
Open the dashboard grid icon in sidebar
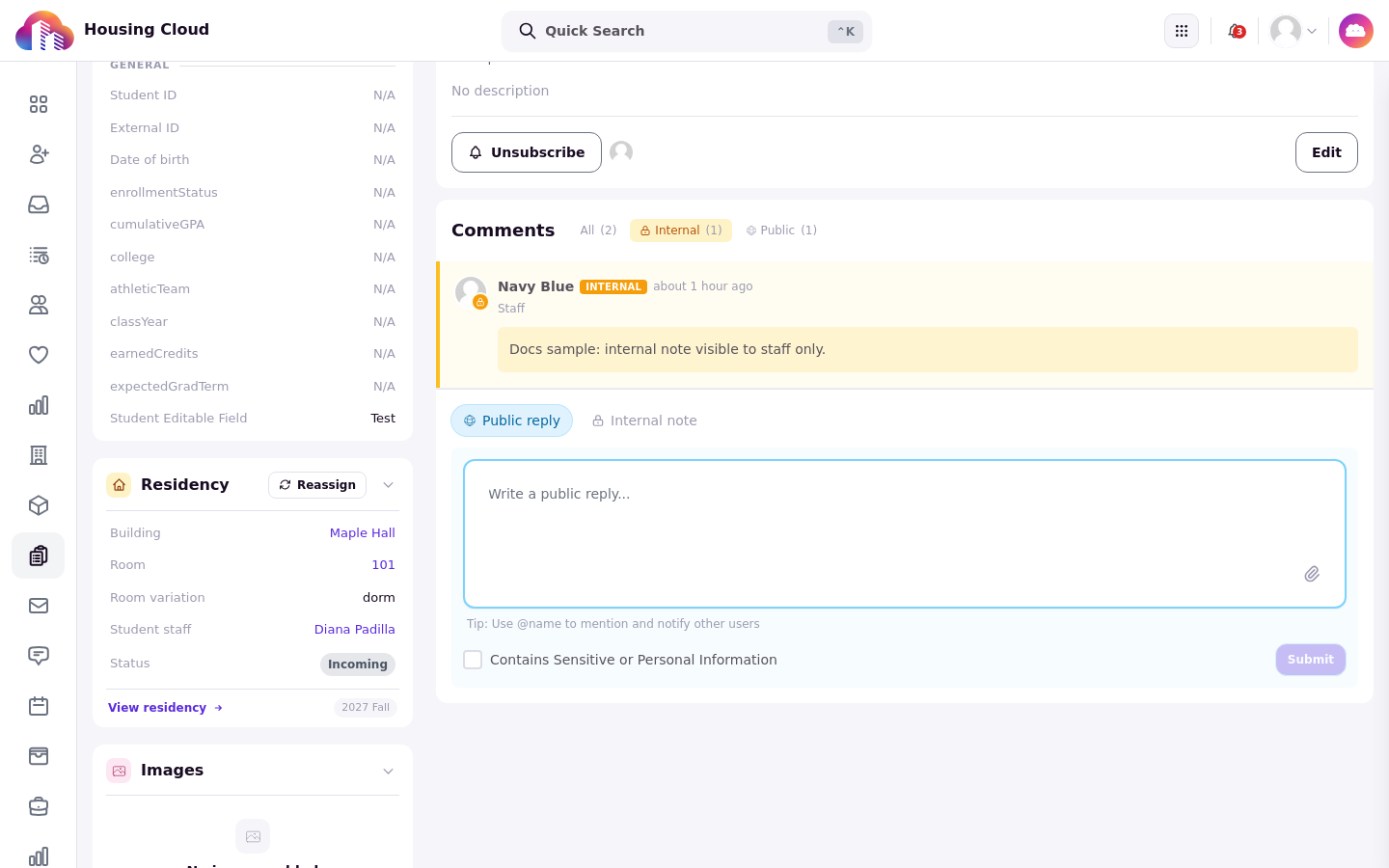click(x=39, y=104)
